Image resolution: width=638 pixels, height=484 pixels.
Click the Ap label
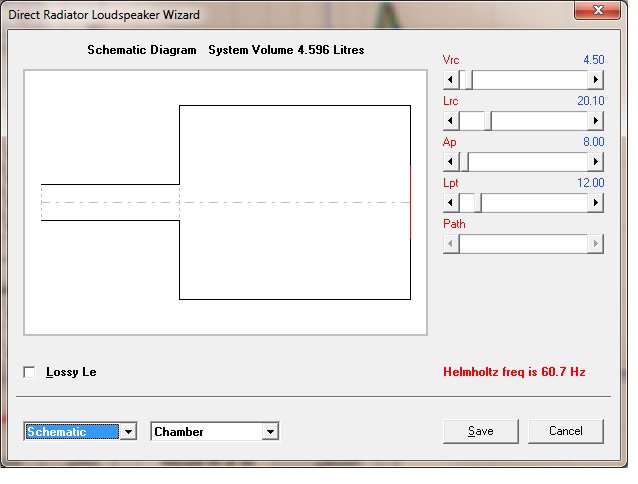[x=450, y=142]
